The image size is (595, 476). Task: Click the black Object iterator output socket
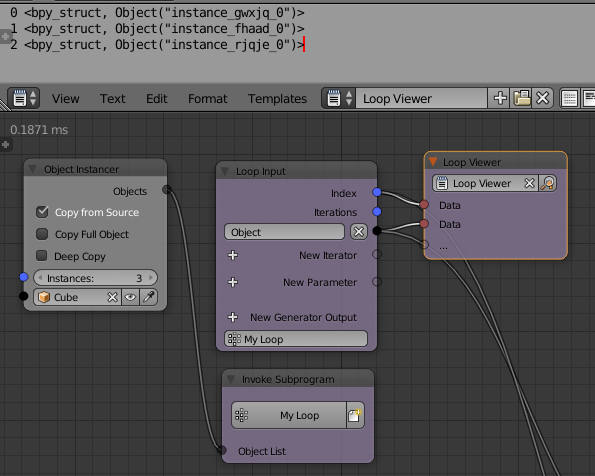[x=377, y=230]
